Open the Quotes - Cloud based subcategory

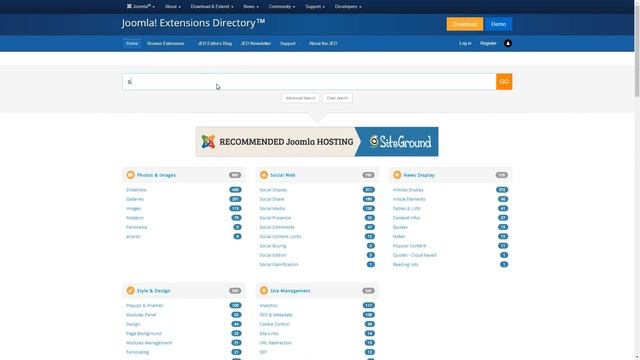coord(414,255)
